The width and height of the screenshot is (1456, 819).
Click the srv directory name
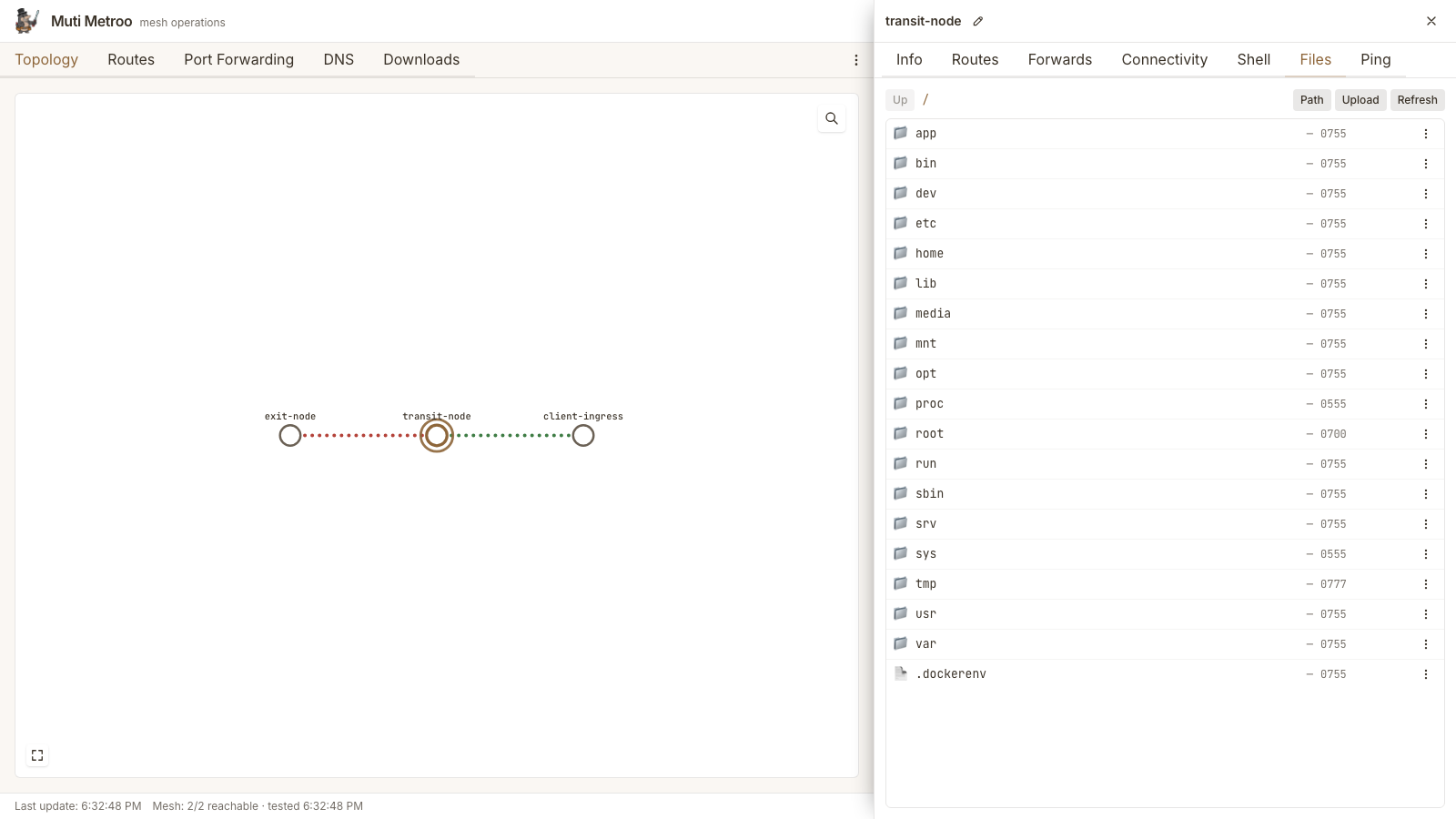pos(925,524)
